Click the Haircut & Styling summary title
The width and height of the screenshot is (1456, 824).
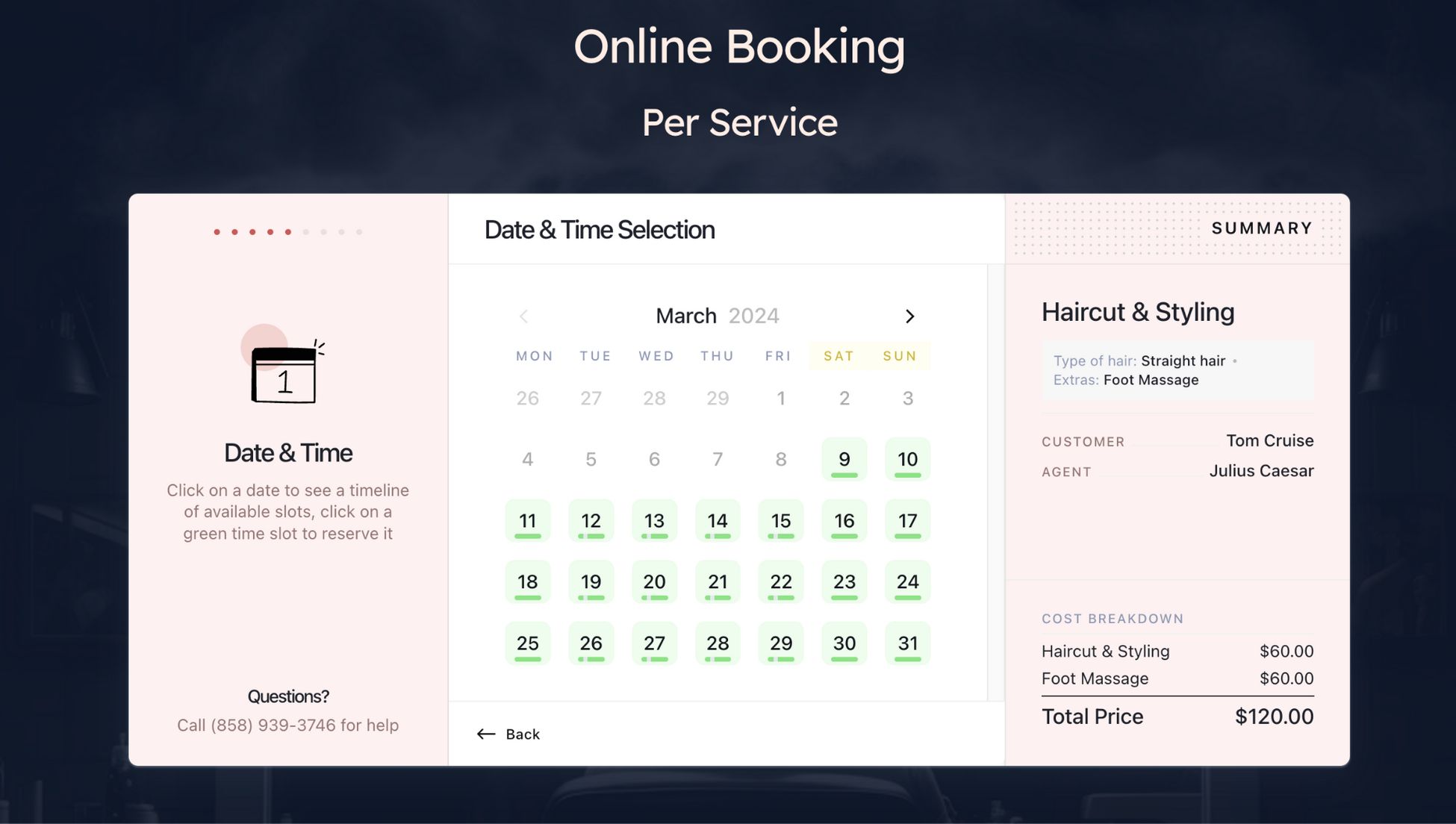(1138, 312)
